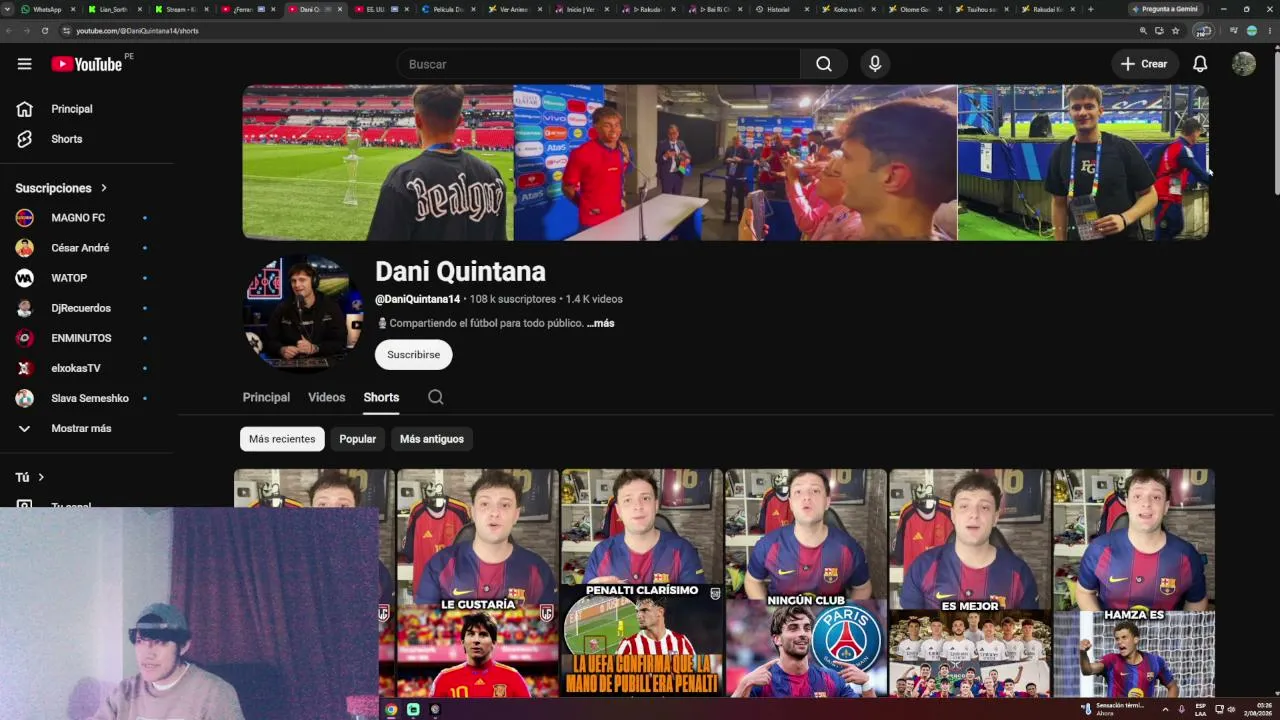This screenshot has width=1280, height=720.
Task: Select the Más recientes filter chip
Action: [282, 439]
